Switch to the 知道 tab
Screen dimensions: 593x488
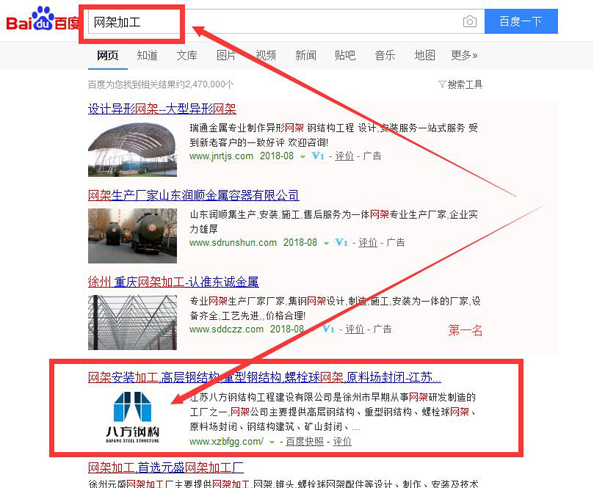click(x=147, y=55)
